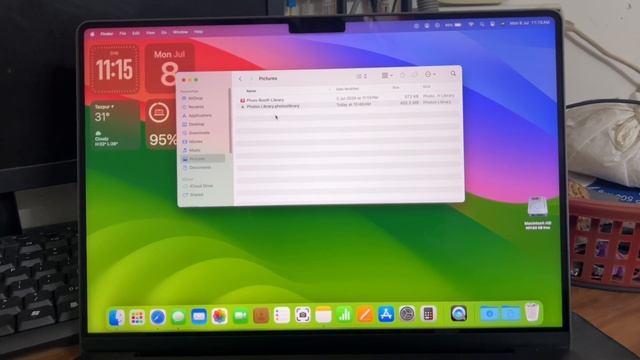
Task: Open the Apple menu
Action: (92, 34)
